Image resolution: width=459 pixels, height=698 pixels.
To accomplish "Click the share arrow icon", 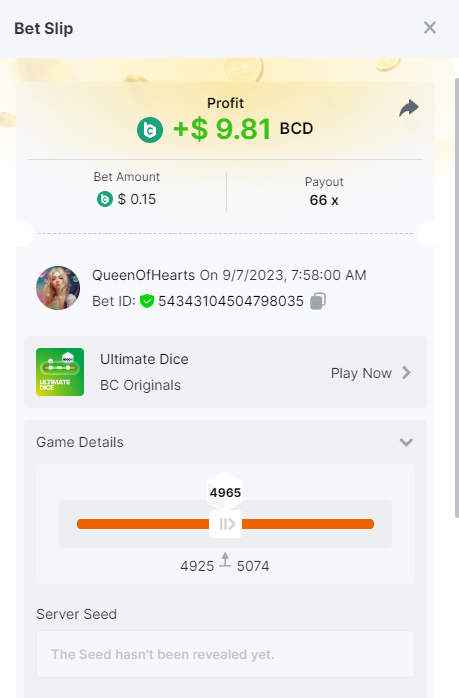I will click(x=409, y=108).
